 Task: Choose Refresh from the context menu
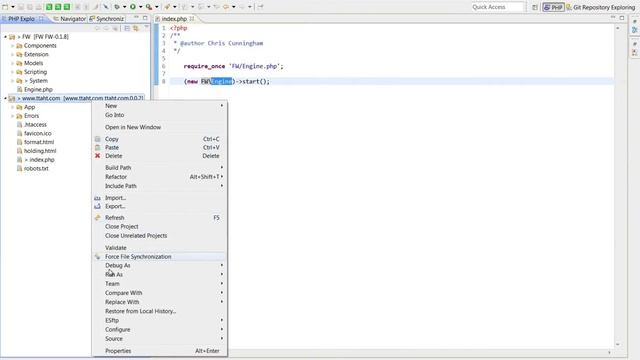(x=159, y=218)
